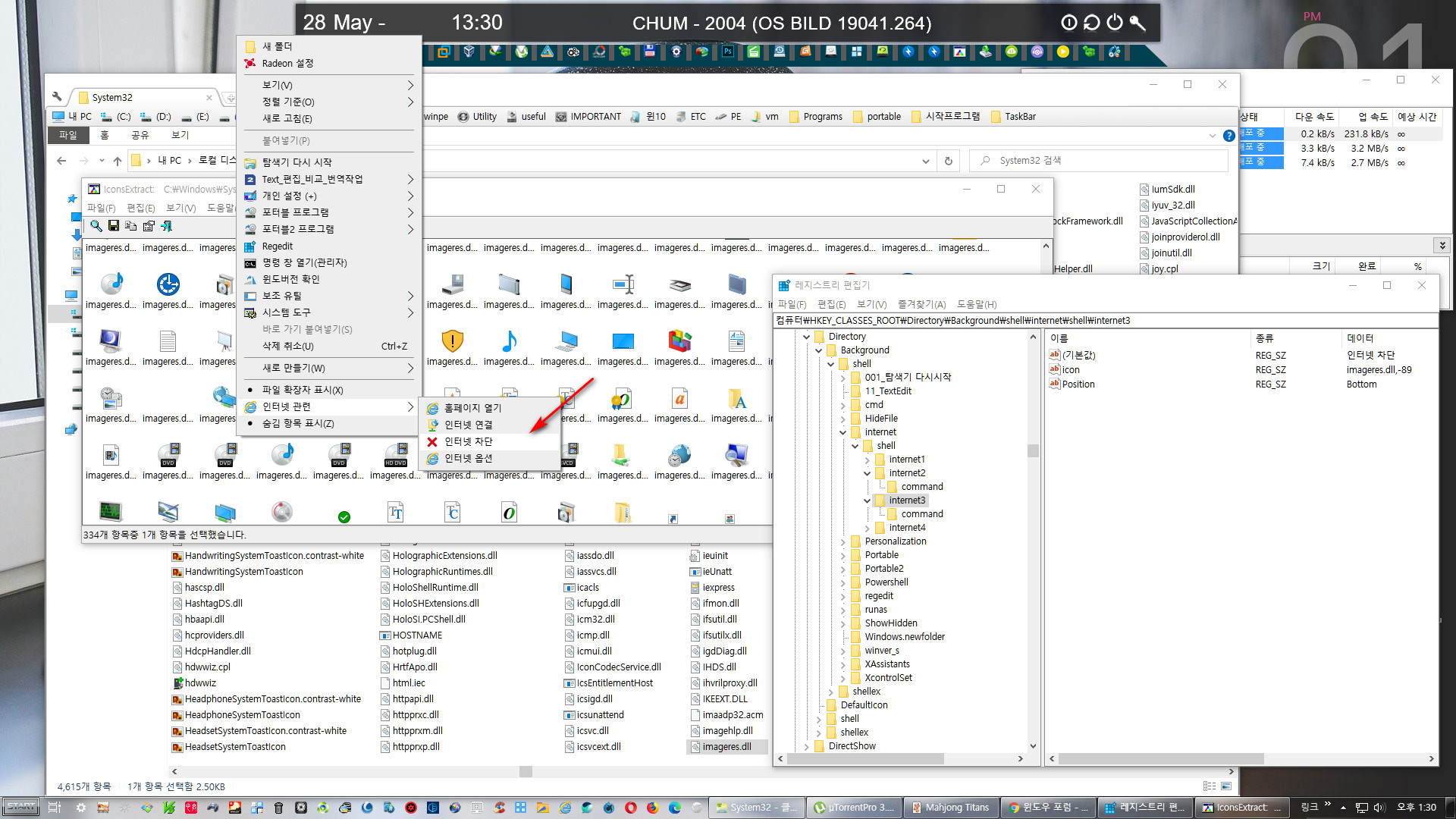Open properties icon in IconsExtract toolbar
The width and height of the screenshot is (1456, 819).
tap(149, 226)
